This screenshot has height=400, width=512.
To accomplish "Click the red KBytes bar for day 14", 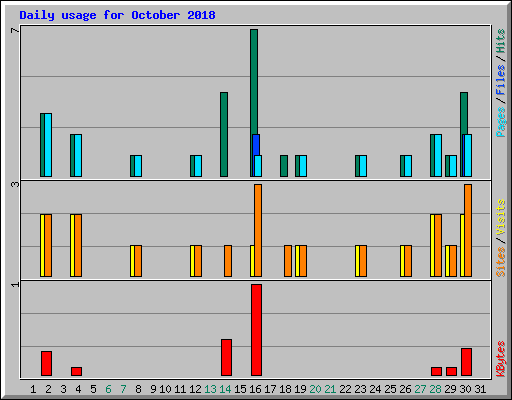I will click(x=226, y=357).
